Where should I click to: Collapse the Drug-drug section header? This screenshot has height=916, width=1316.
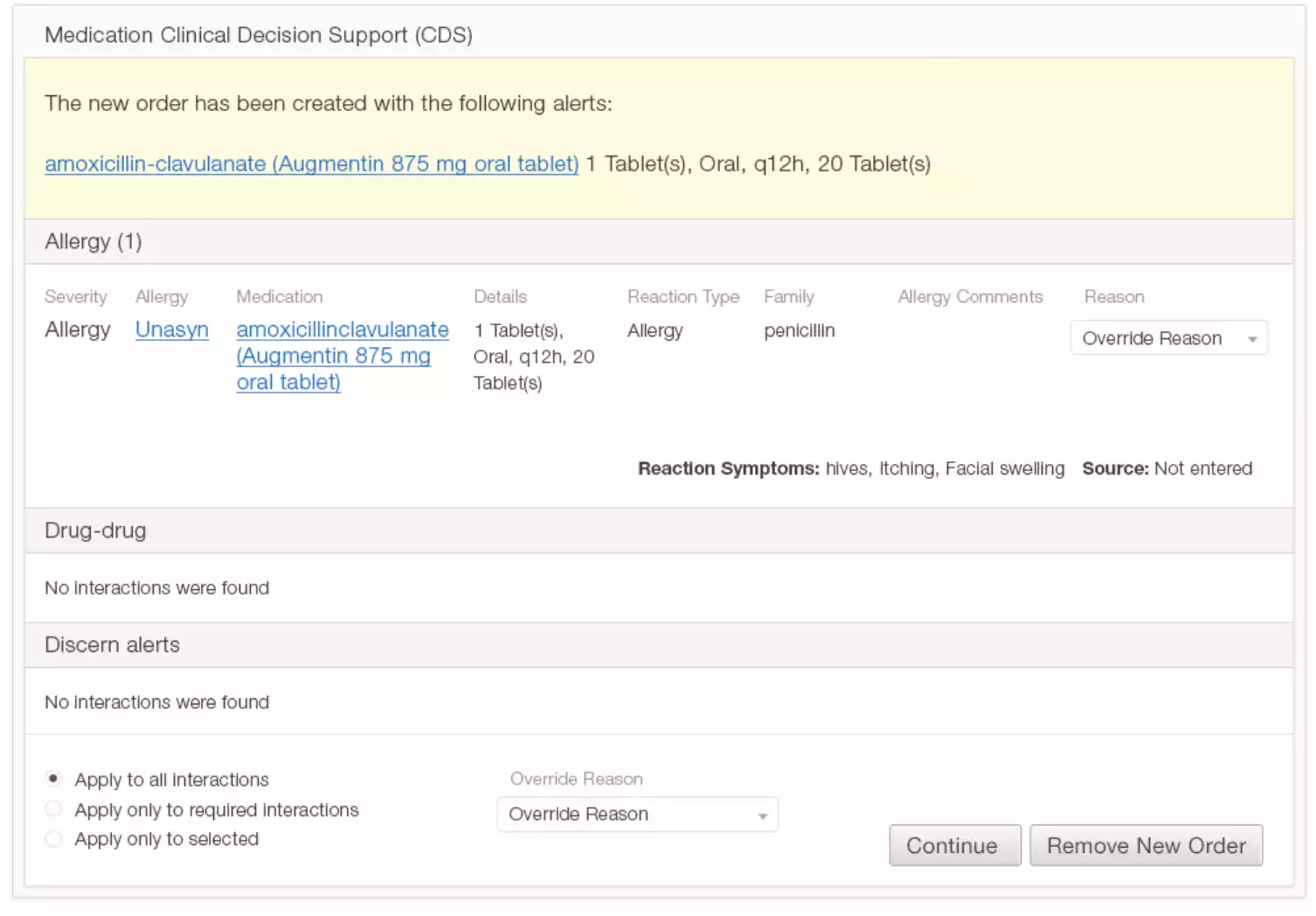[x=95, y=531]
